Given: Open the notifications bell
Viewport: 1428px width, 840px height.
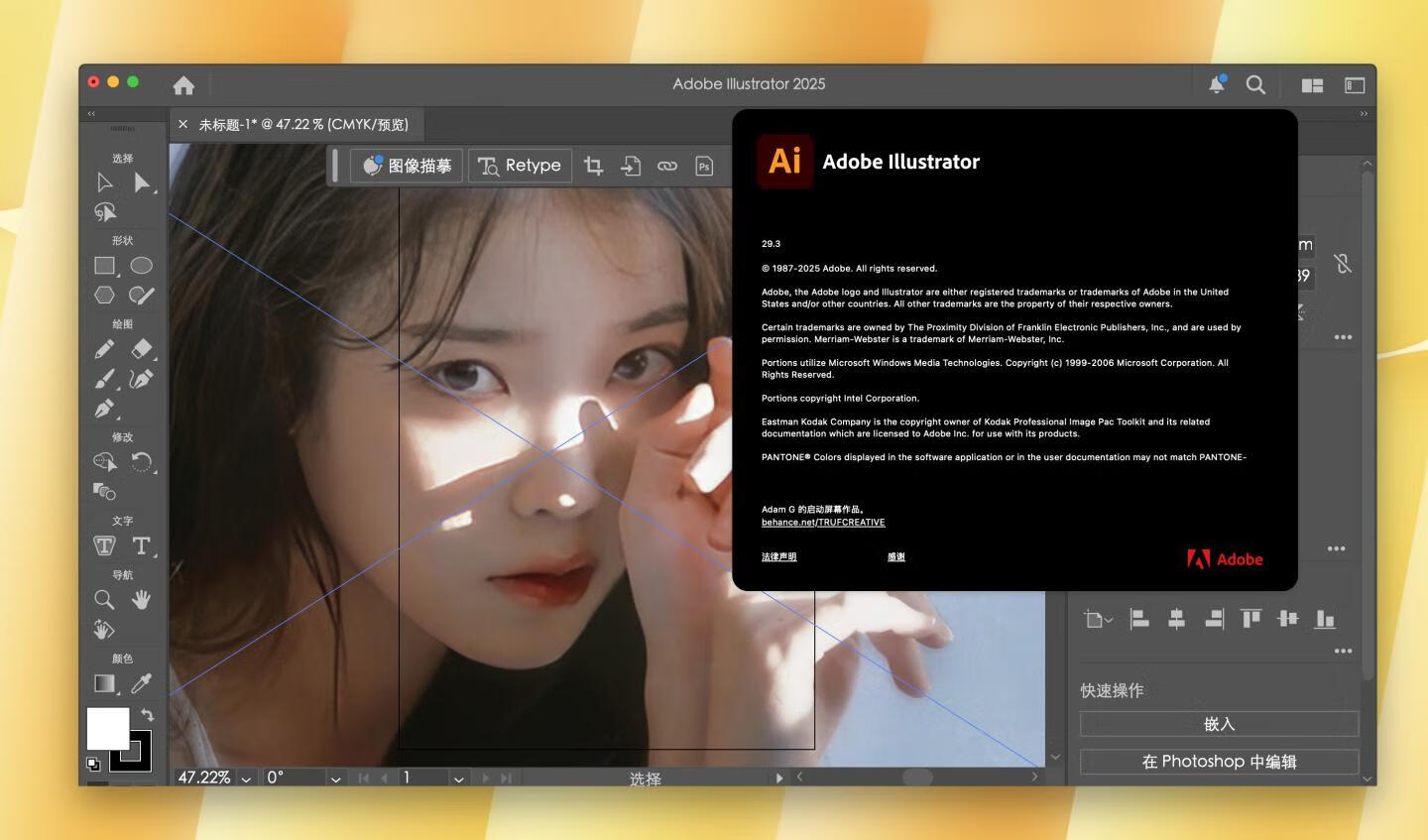Looking at the screenshot, I should click(x=1217, y=84).
